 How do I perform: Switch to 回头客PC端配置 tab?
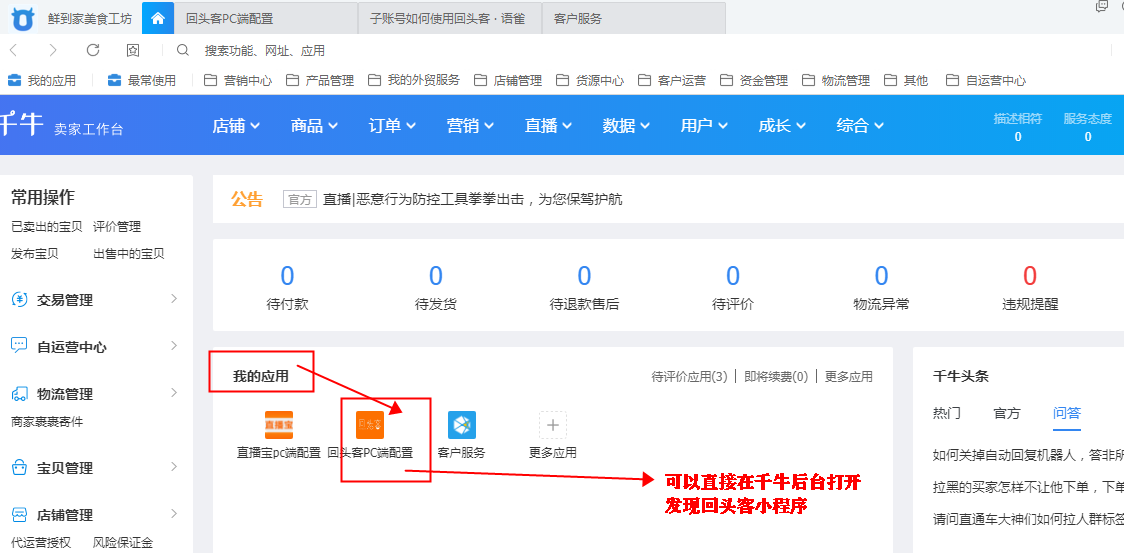266,19
